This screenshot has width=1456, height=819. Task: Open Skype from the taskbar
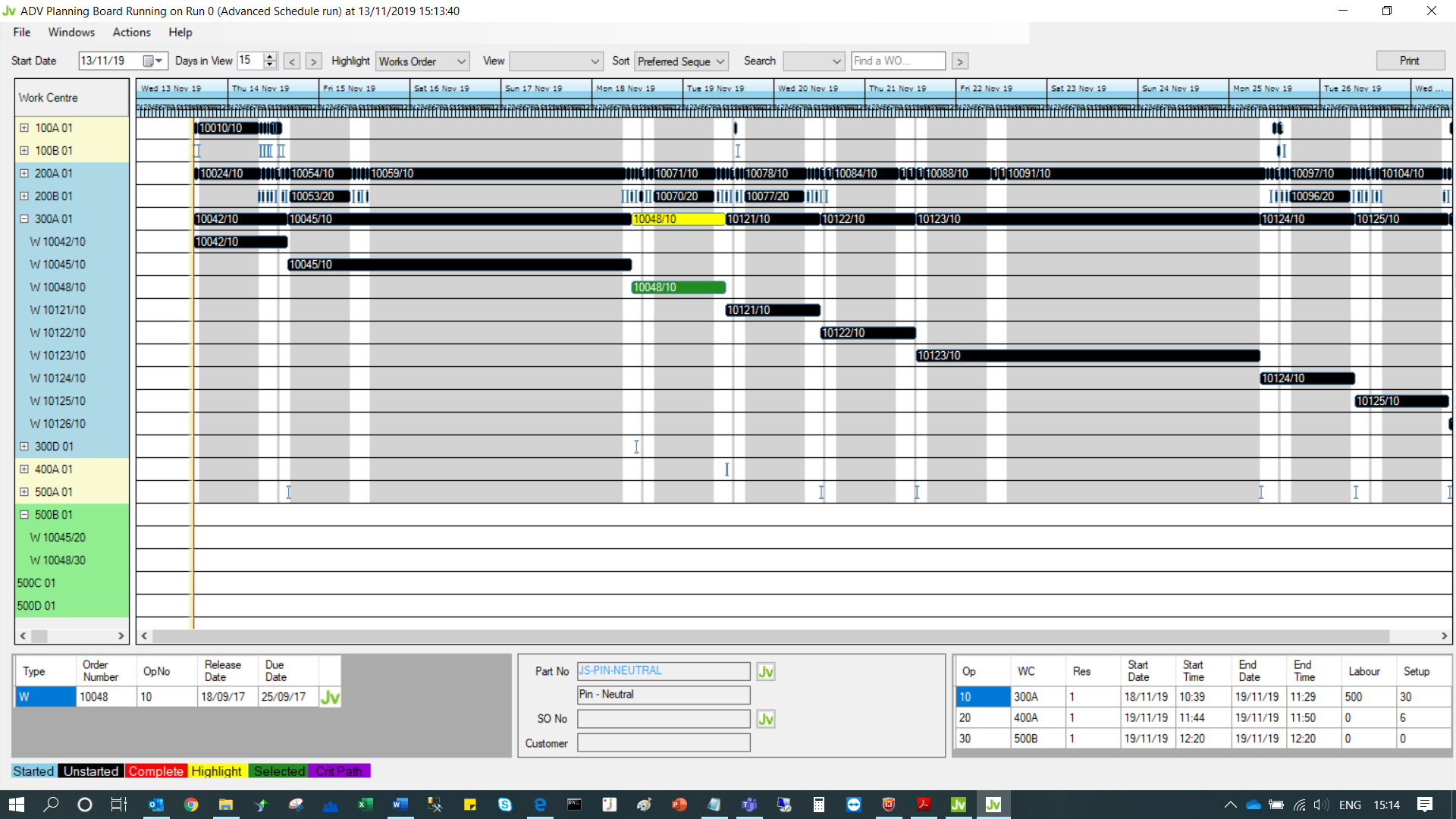click(x=504, y=805)
